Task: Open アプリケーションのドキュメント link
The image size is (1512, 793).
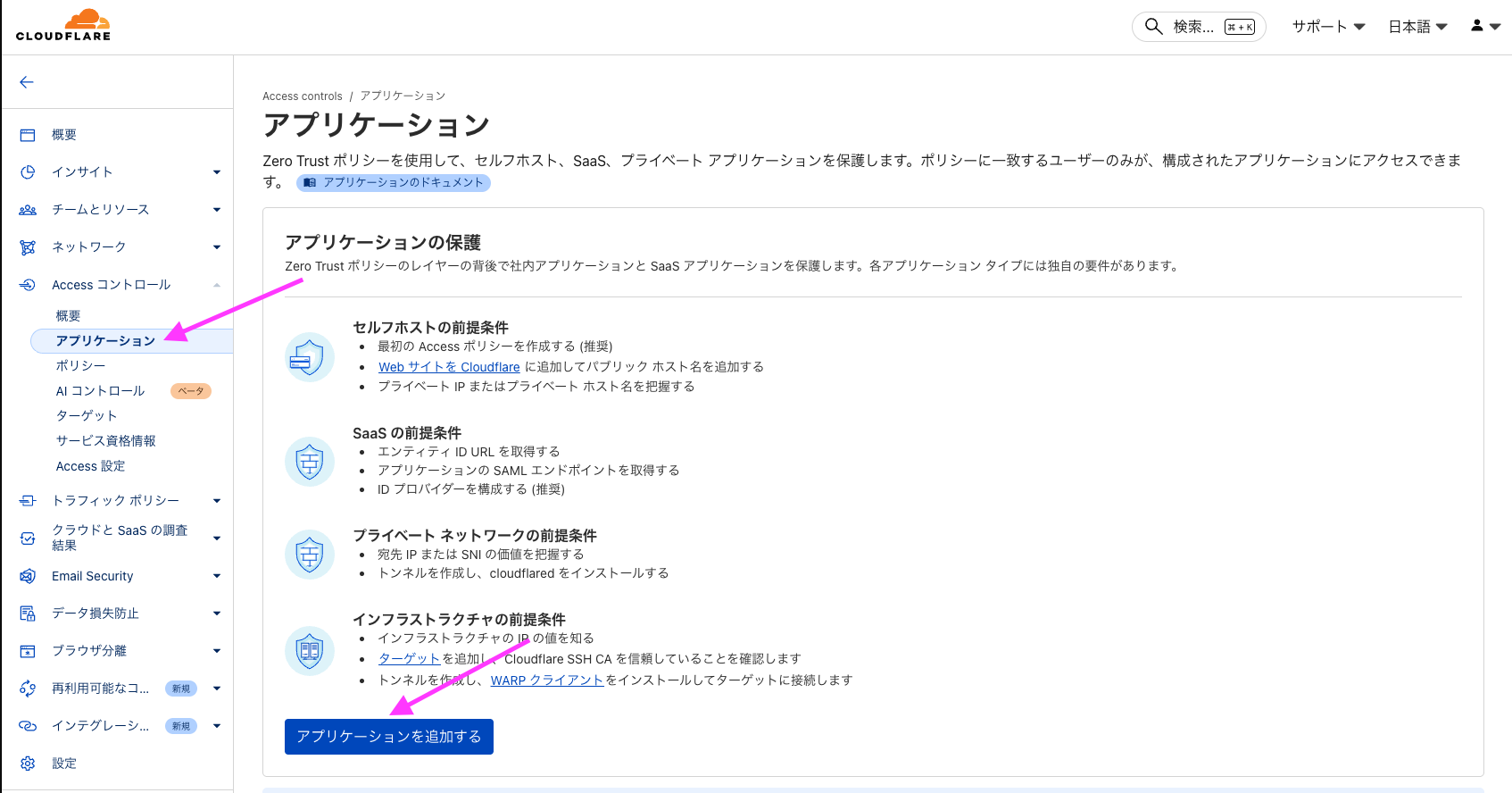Action: [394, 183]
